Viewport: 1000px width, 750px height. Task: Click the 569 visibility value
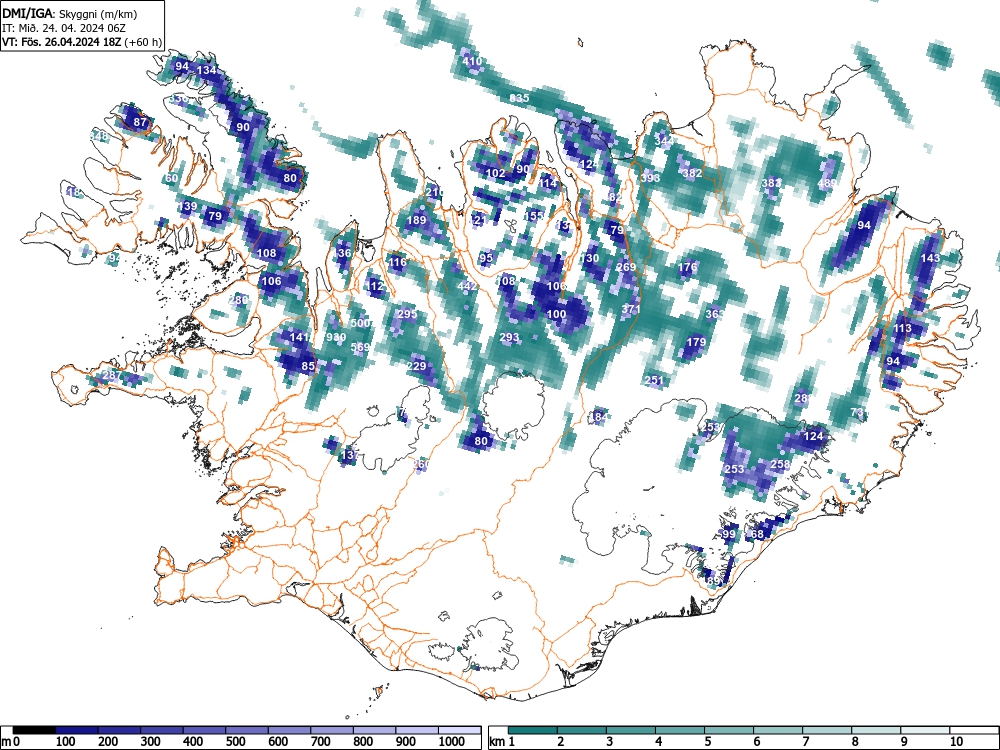(x=360, y=348)
